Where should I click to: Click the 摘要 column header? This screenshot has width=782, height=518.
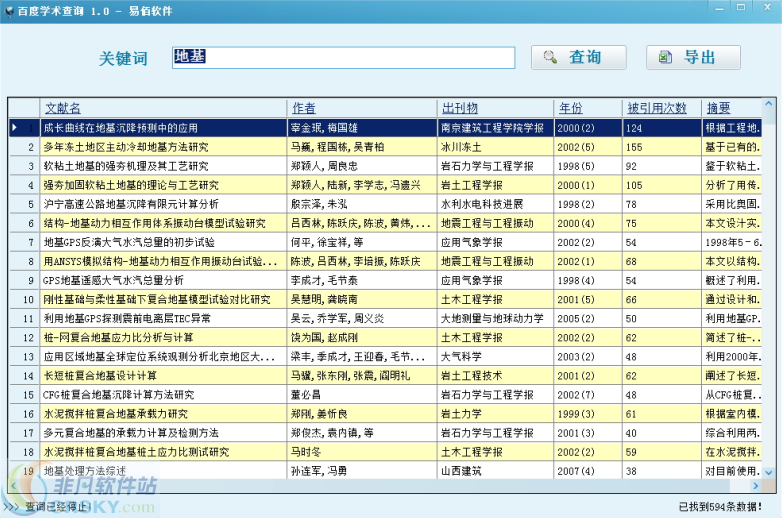pyautogui.click(x=718, y=108)
